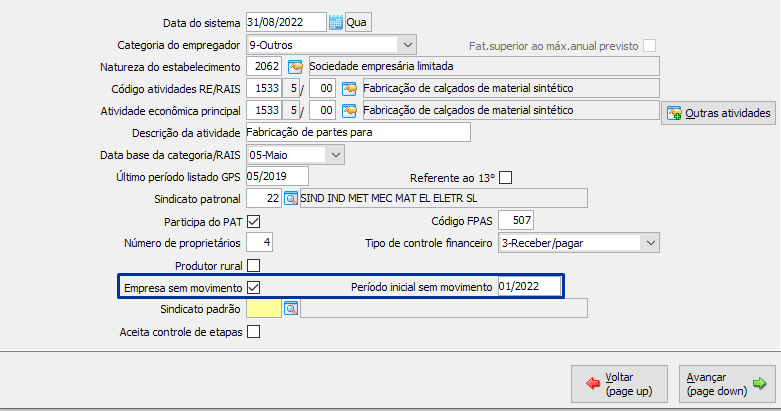Click Sociedade empresária limitada description text
This screenshot has width=781, height=411.
381,66
